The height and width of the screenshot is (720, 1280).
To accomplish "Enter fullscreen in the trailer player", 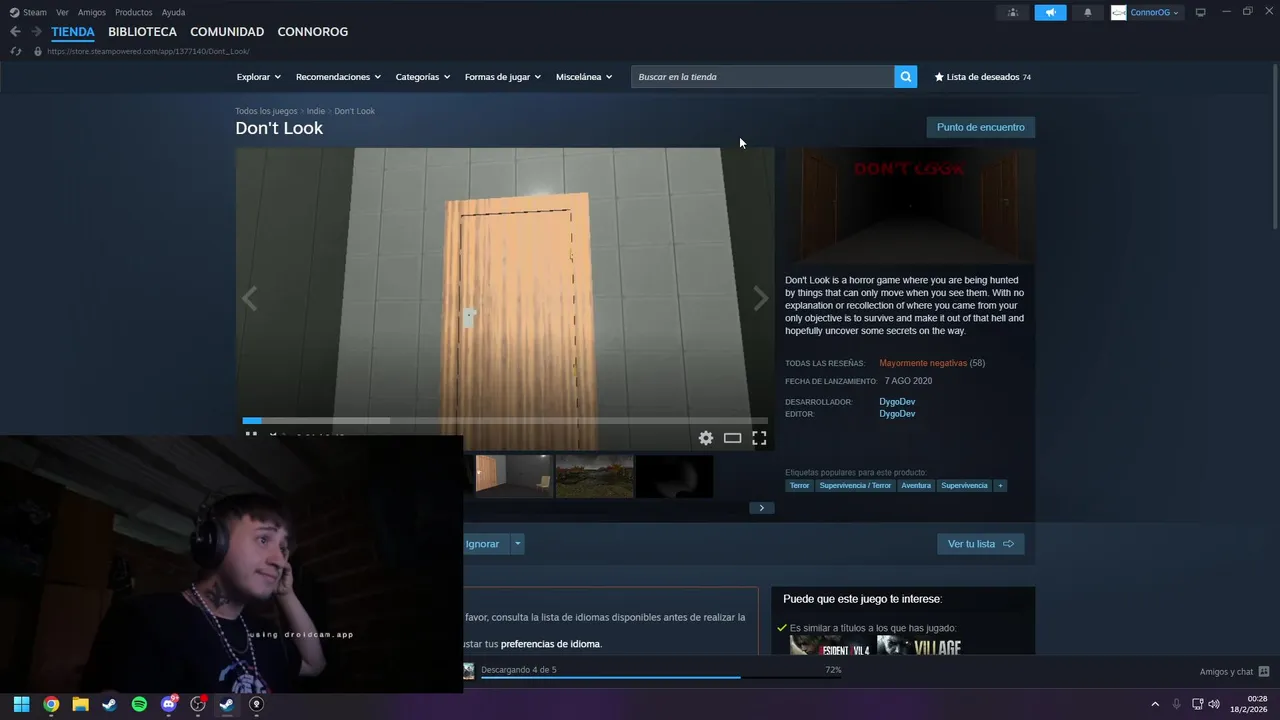I will click(x=759, y=438).
